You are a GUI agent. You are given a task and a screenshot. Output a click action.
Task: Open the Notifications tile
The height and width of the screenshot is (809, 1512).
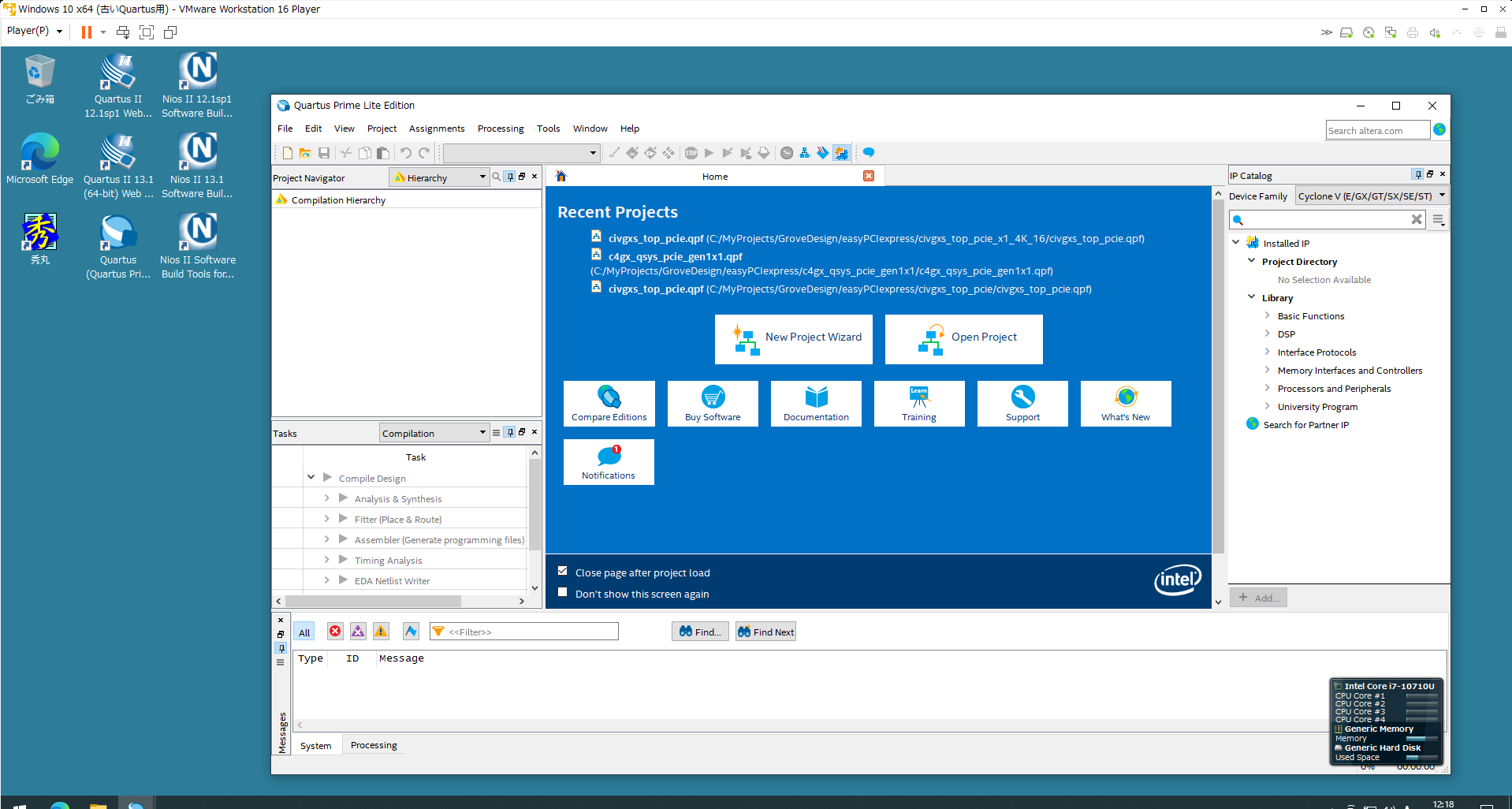tap(609, 462)
